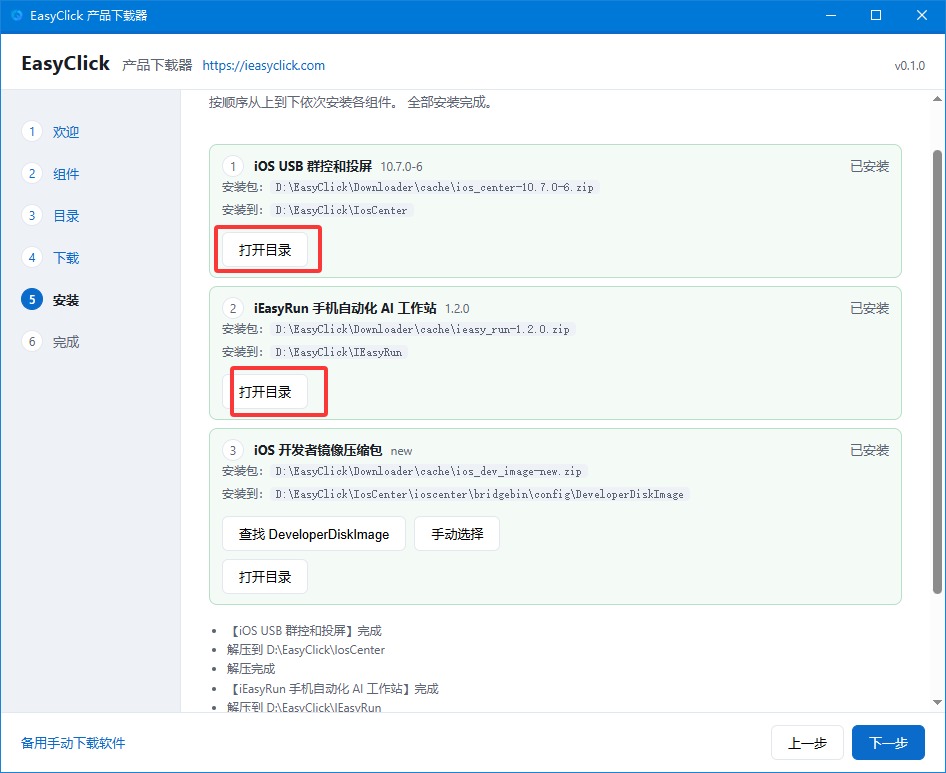Click the iOS 开发者镜像压缩包 title
The width and height of the screenshot is (946, 773).
click(x=318, y=450)
